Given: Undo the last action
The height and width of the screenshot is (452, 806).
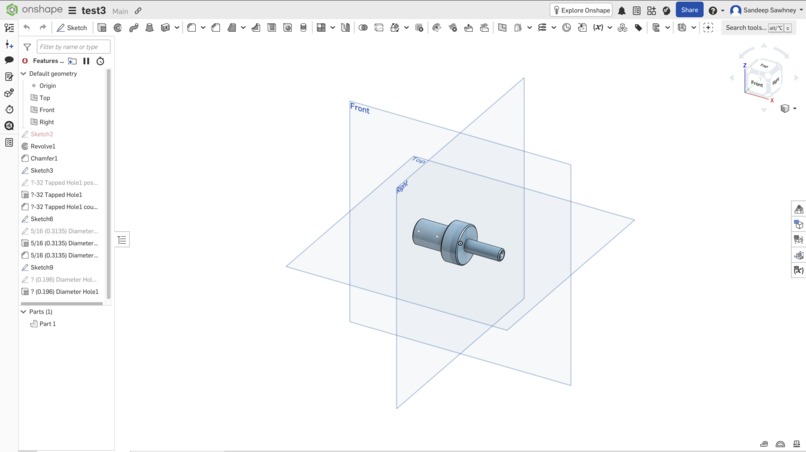Looking at the screenshot, I should [x=27, y=28].
